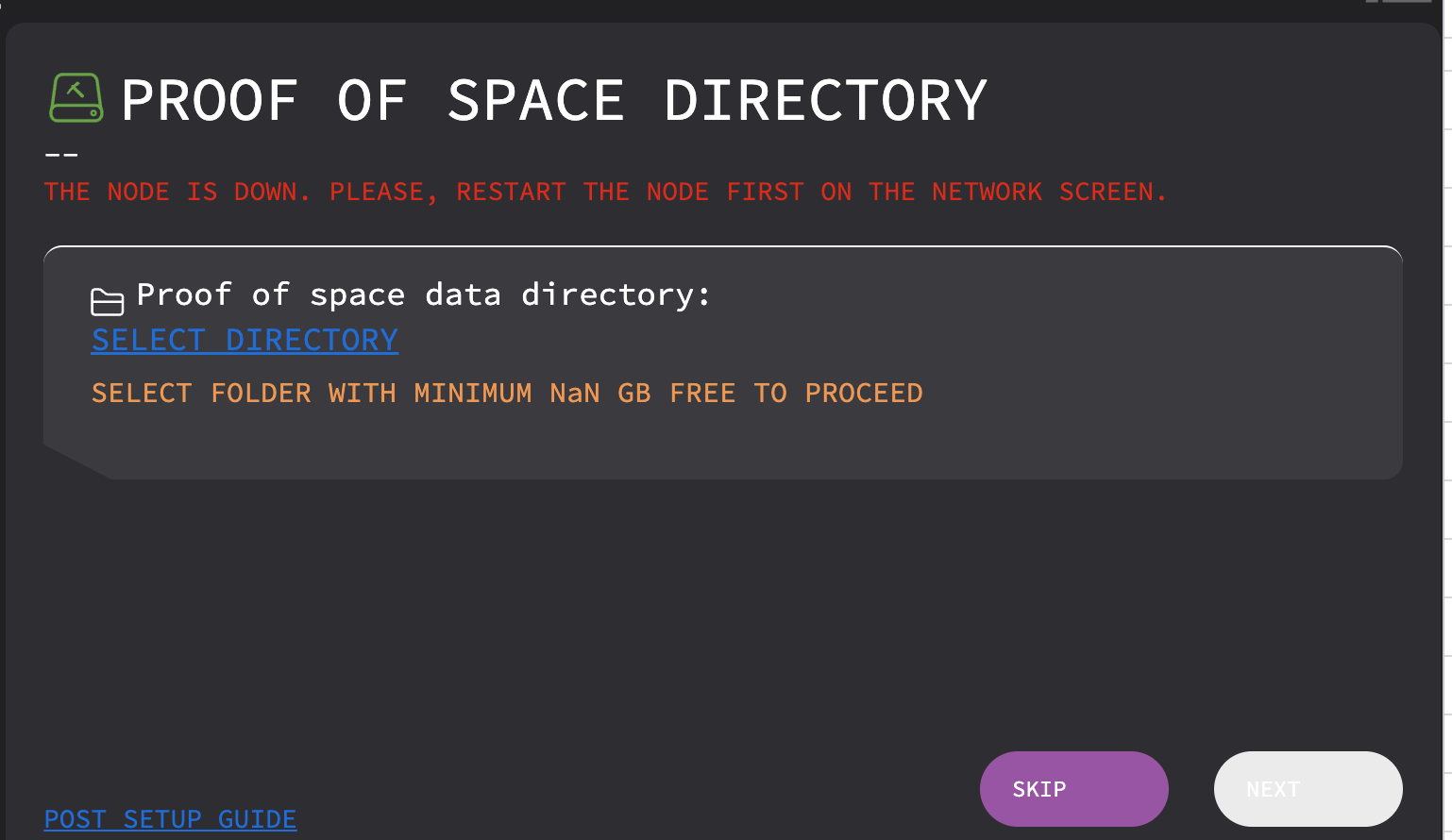
Task: Click the purple SKIP pill control
Action: (1073, 788)
